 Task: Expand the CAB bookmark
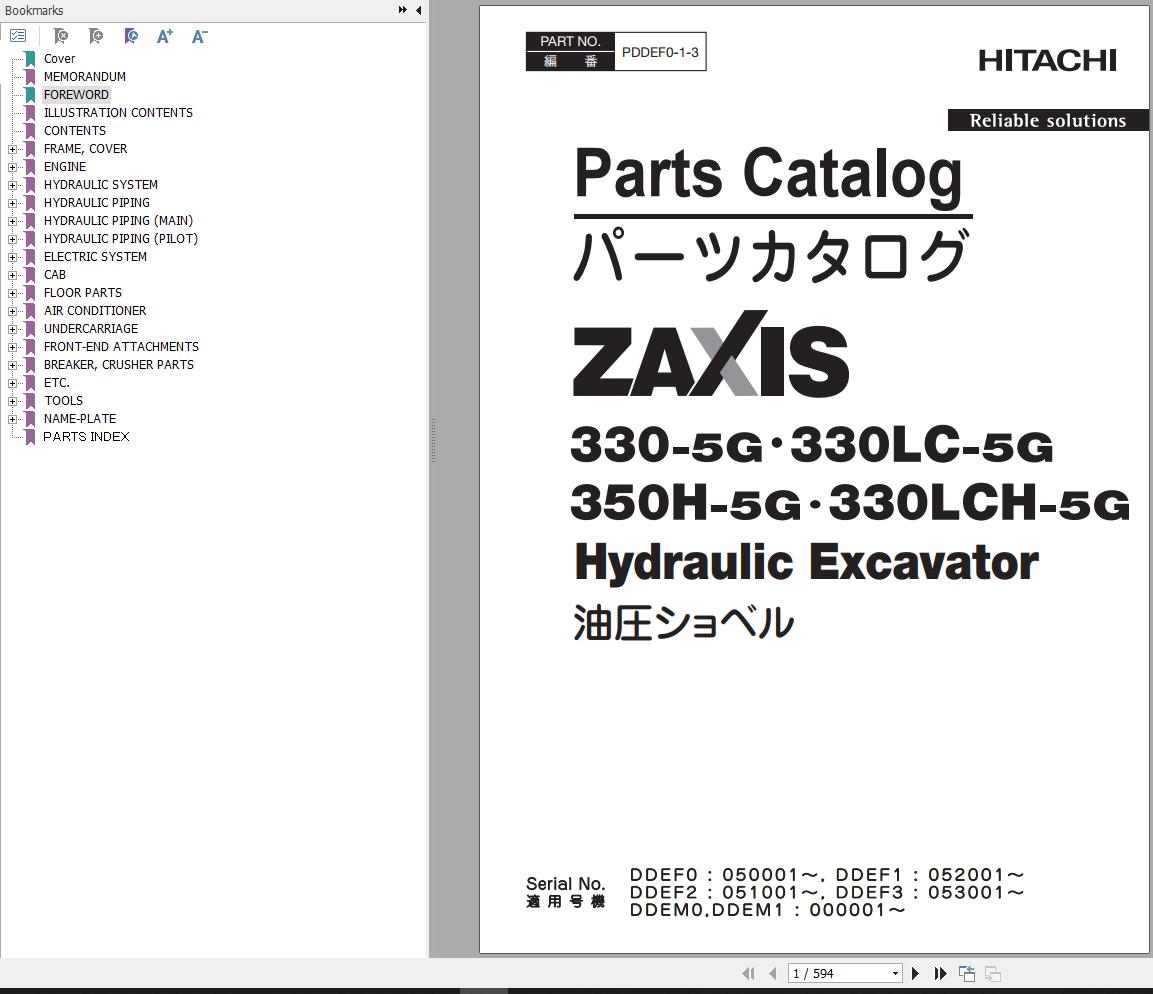(x=12, y=275)
